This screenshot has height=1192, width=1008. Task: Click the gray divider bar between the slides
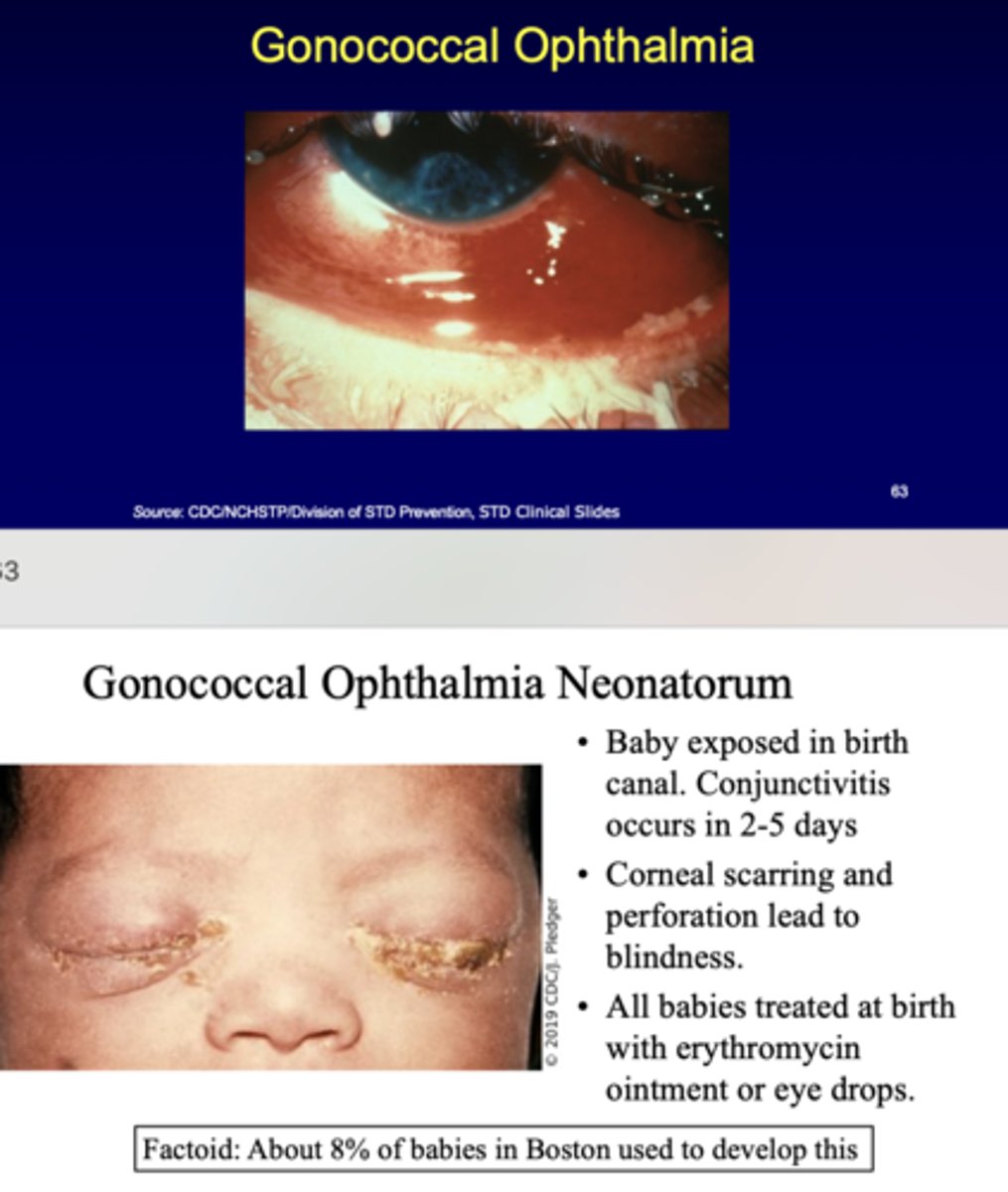point(504,576)
